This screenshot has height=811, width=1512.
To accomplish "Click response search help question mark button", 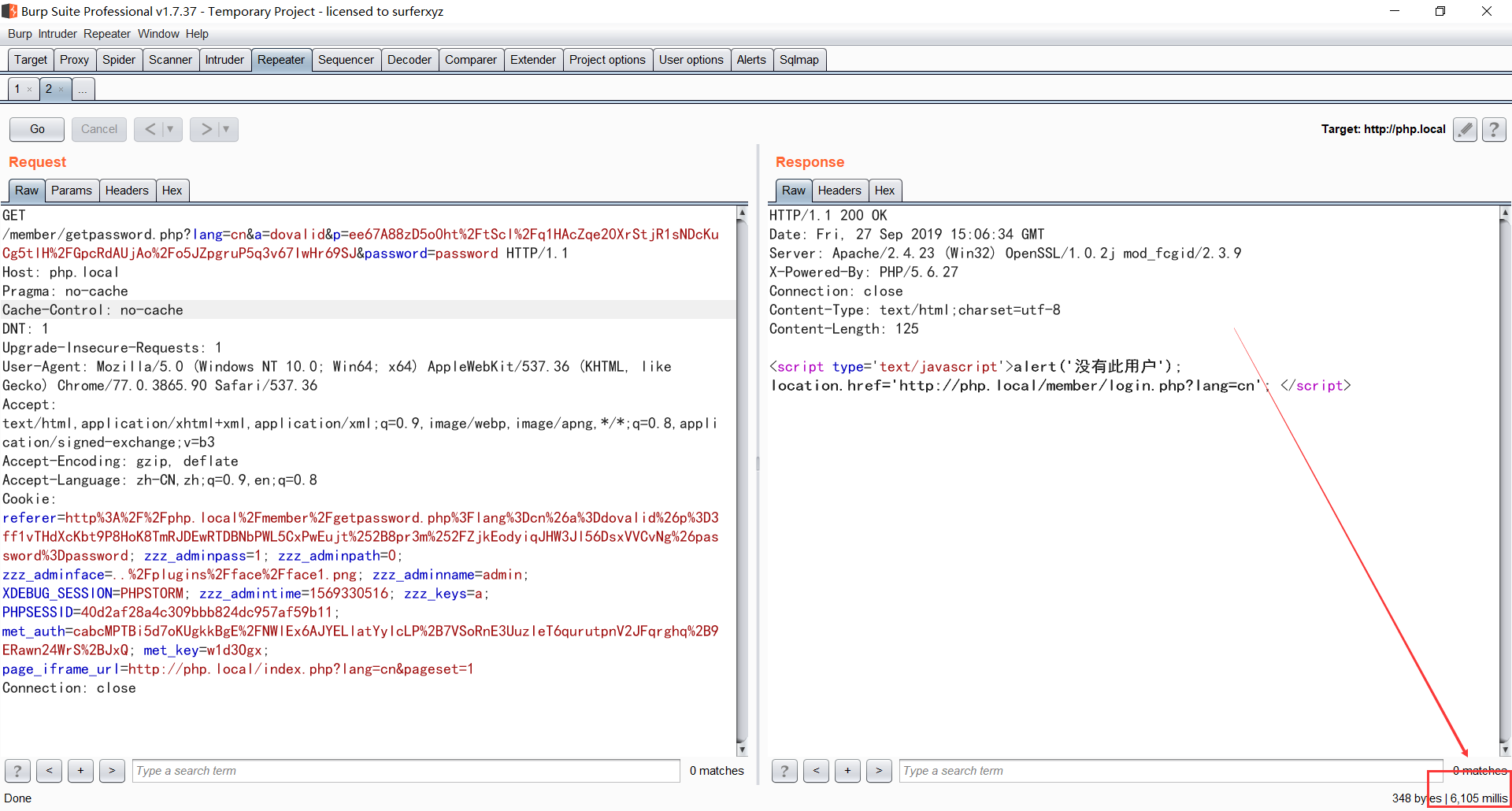I will (784, 771).
